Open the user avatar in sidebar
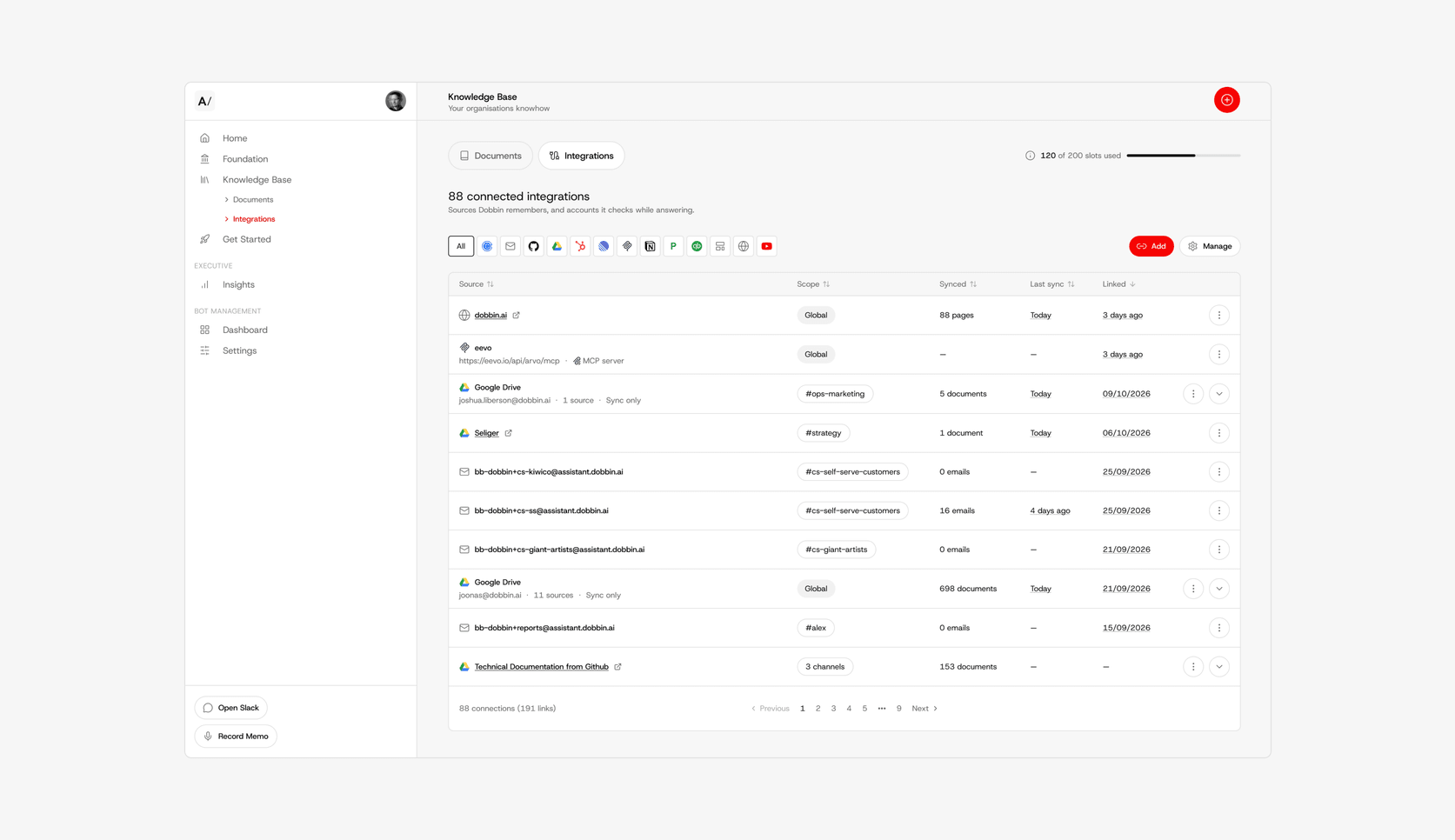 (396, 101)
